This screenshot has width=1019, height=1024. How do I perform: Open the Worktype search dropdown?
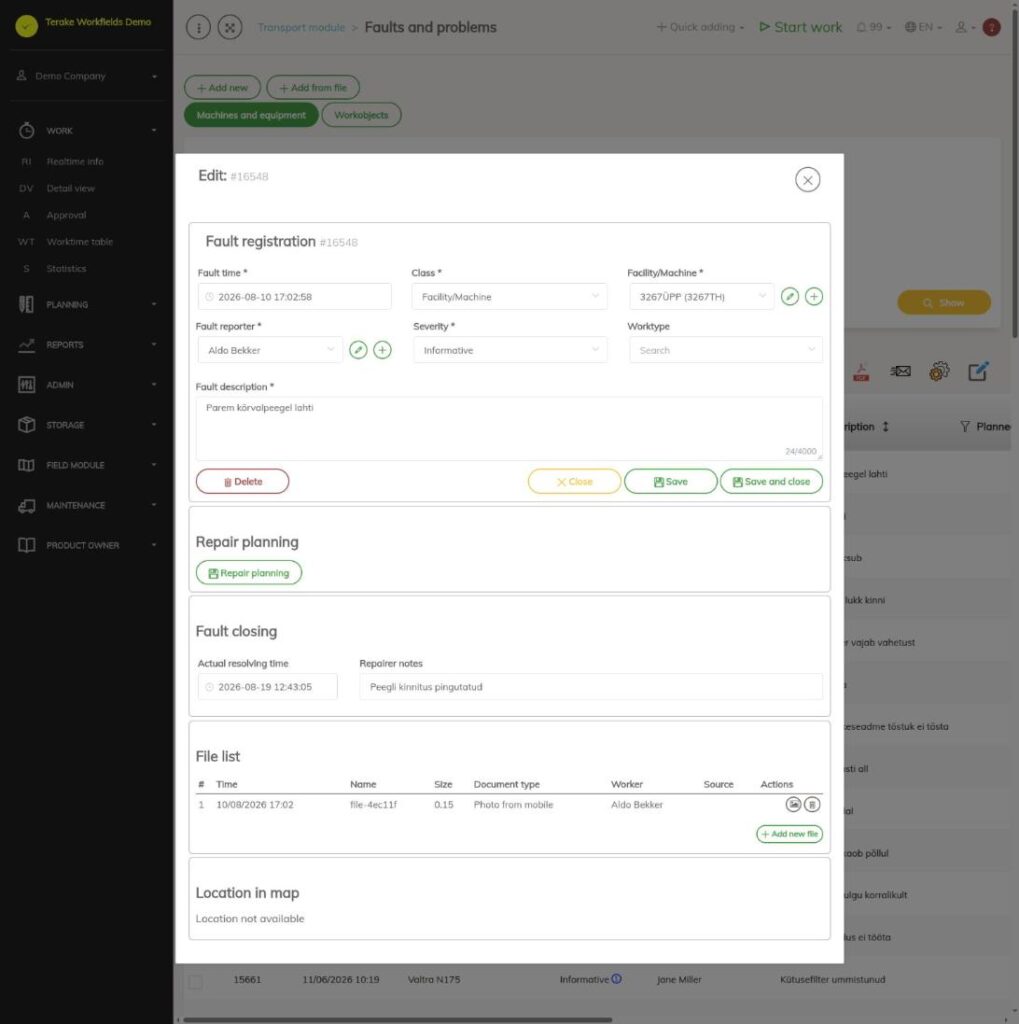tap(726, 350)
